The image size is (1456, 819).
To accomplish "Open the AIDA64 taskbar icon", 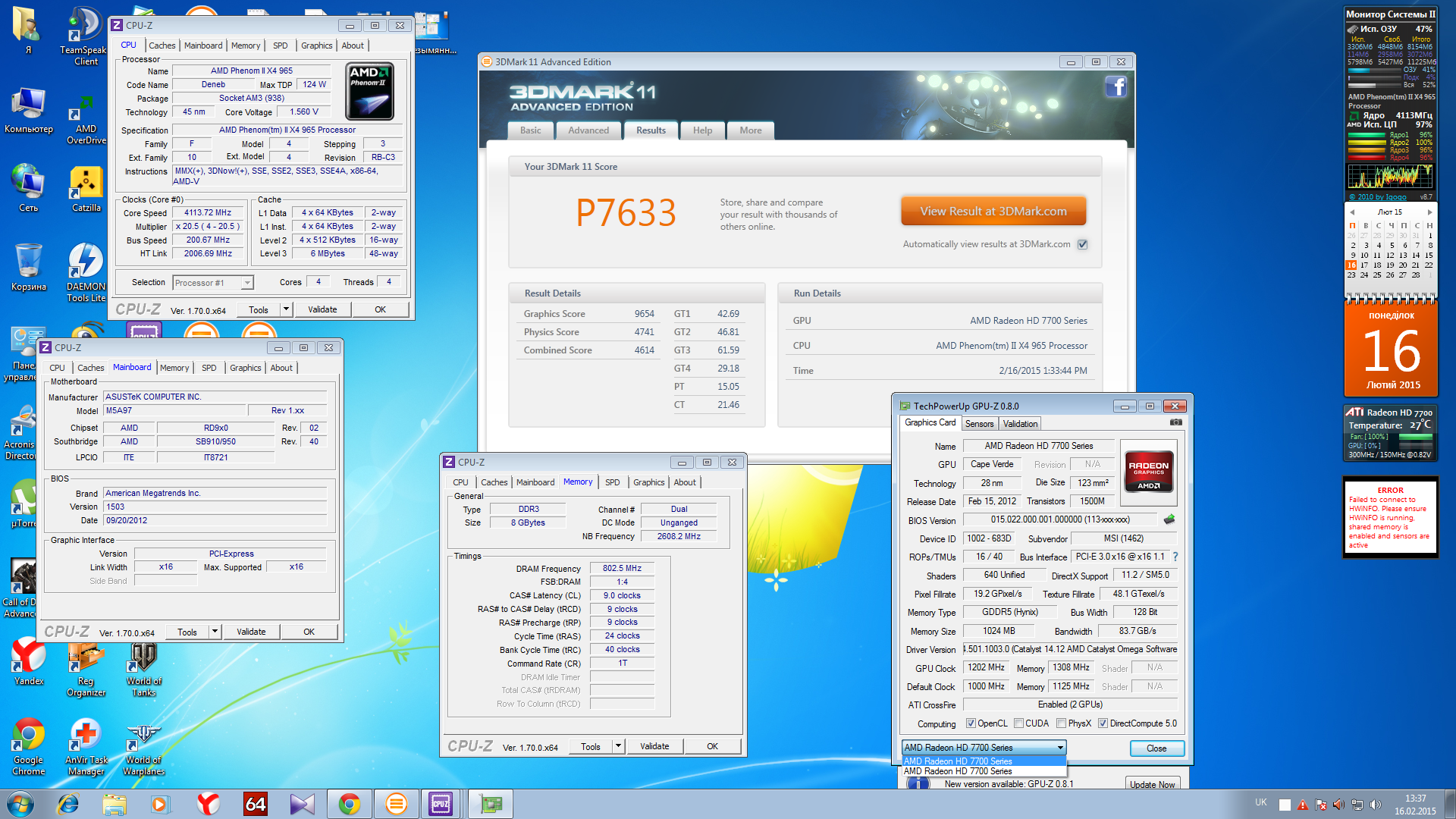I will (256, 804).
